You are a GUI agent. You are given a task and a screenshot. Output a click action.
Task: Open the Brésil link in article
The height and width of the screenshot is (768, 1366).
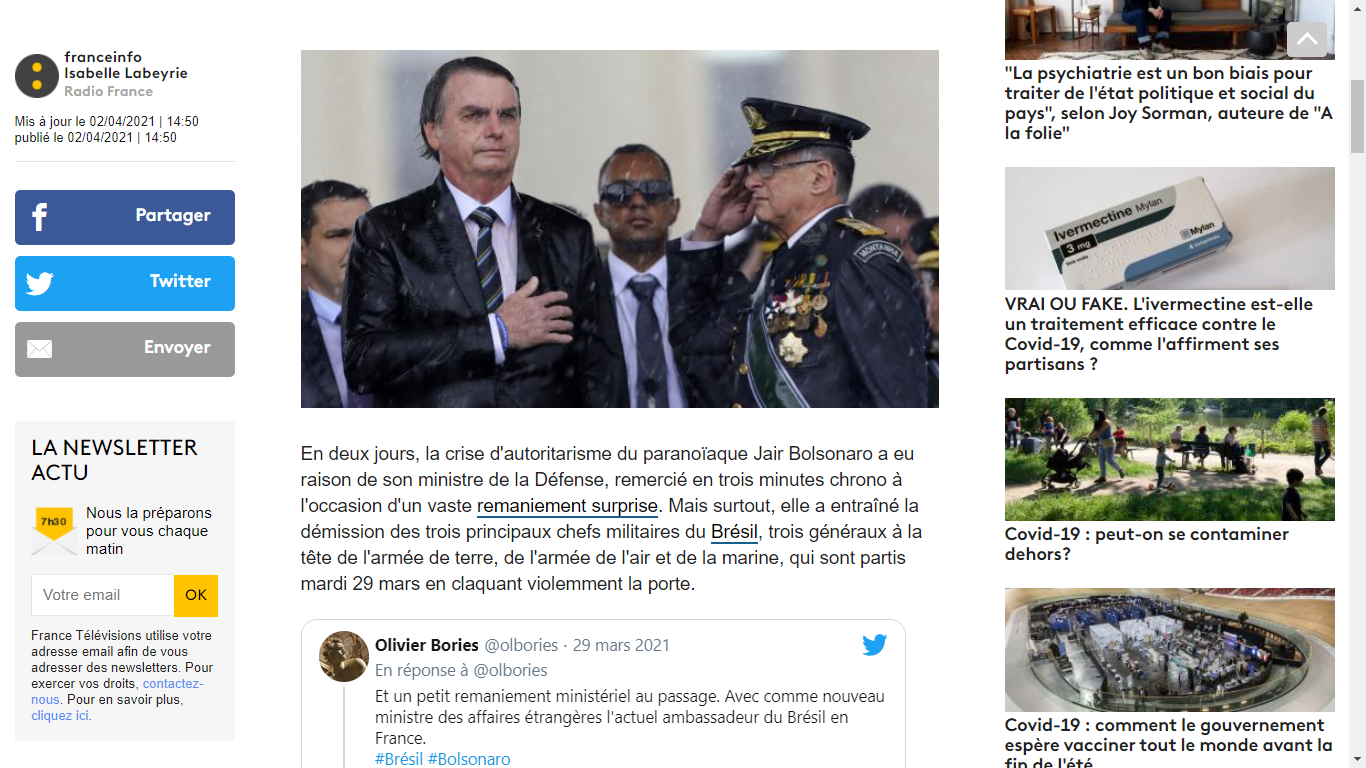click(735, 531)
